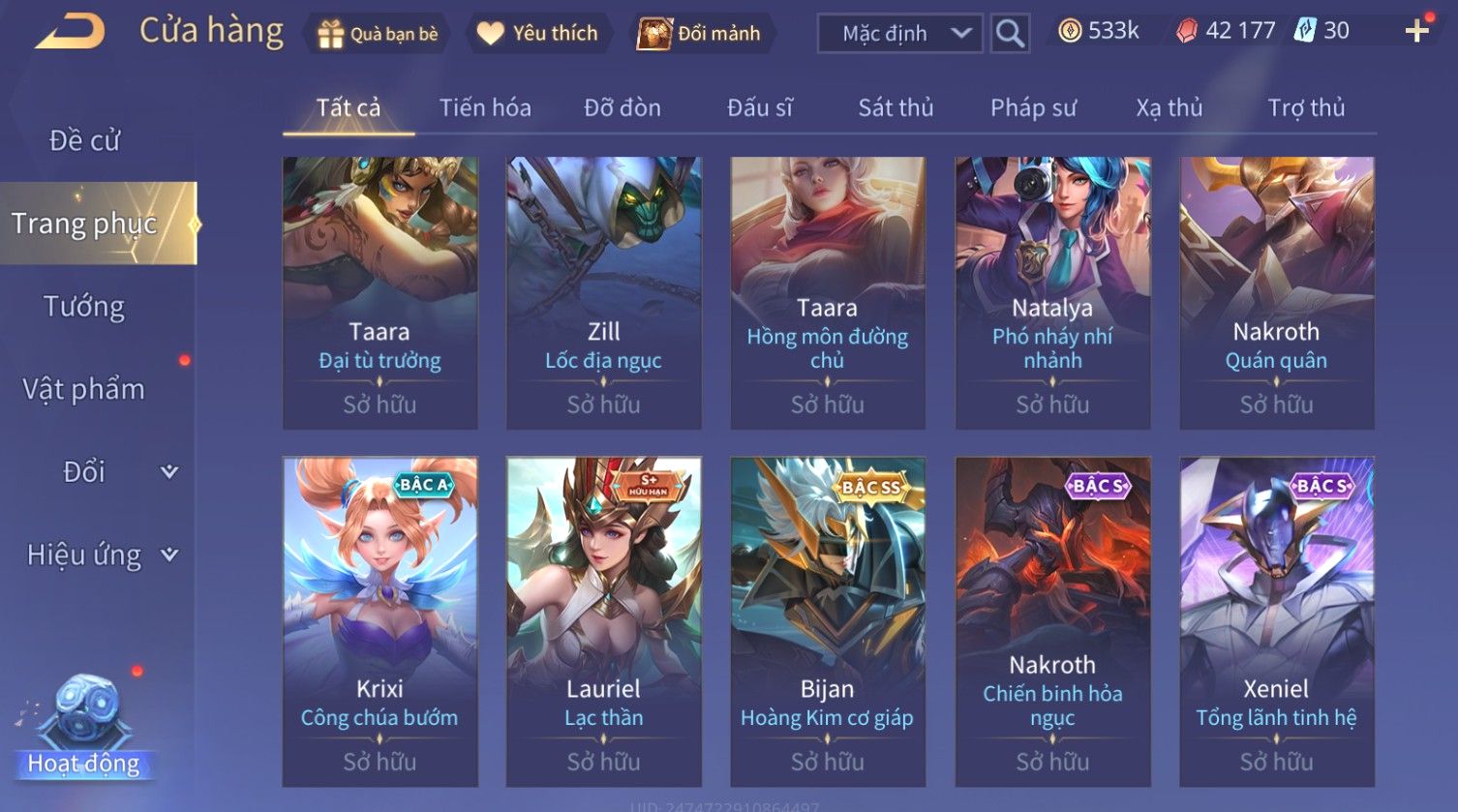1458x812 pixels.
Task: Click the Đổi mảnh button
Action: coord(700,34)
